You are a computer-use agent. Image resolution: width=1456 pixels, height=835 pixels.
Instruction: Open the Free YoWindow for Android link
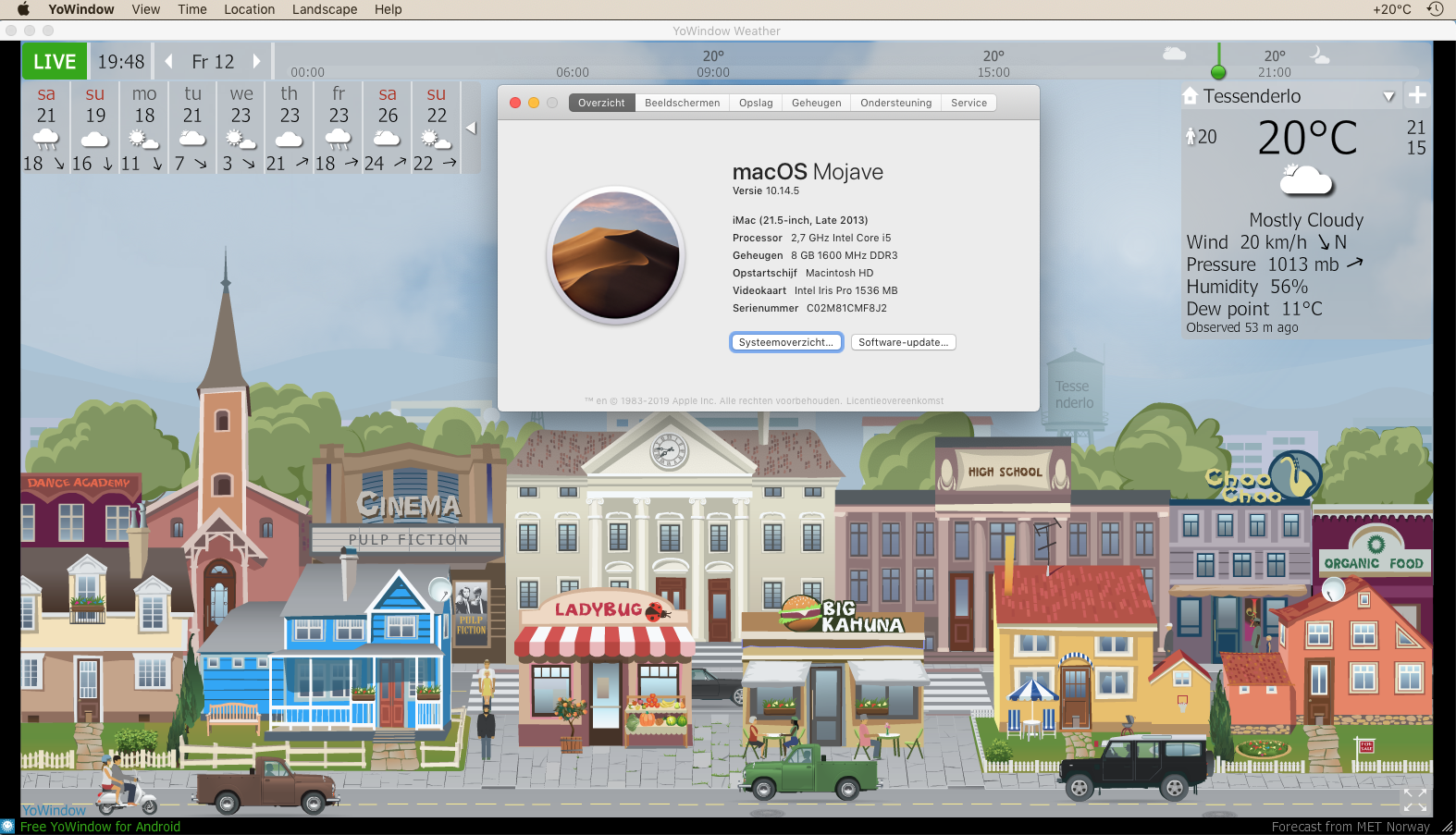100,827
